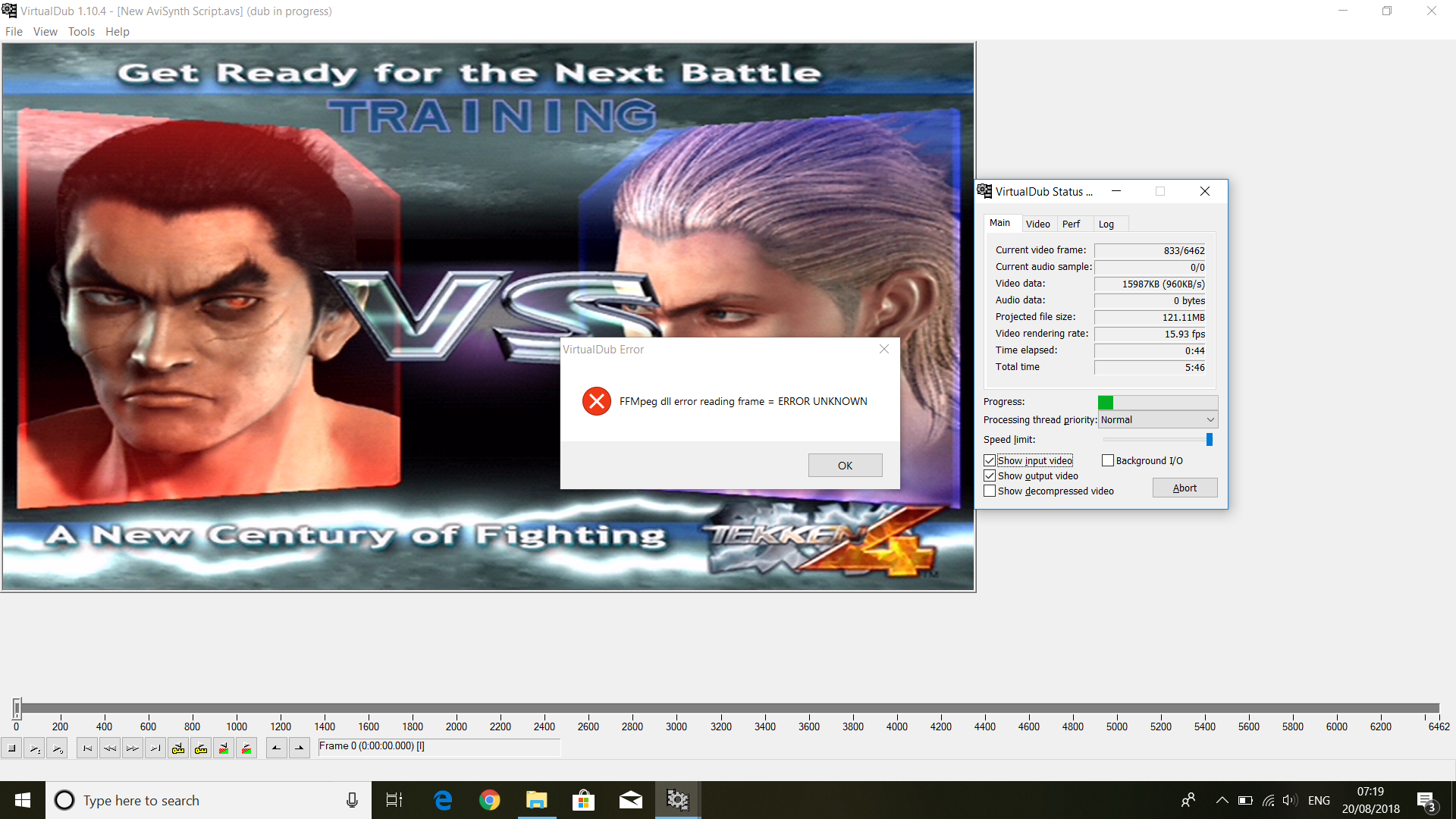The image size is (1456, 819).
Task: Set the selection start mark-in
Action: (277, 748)
